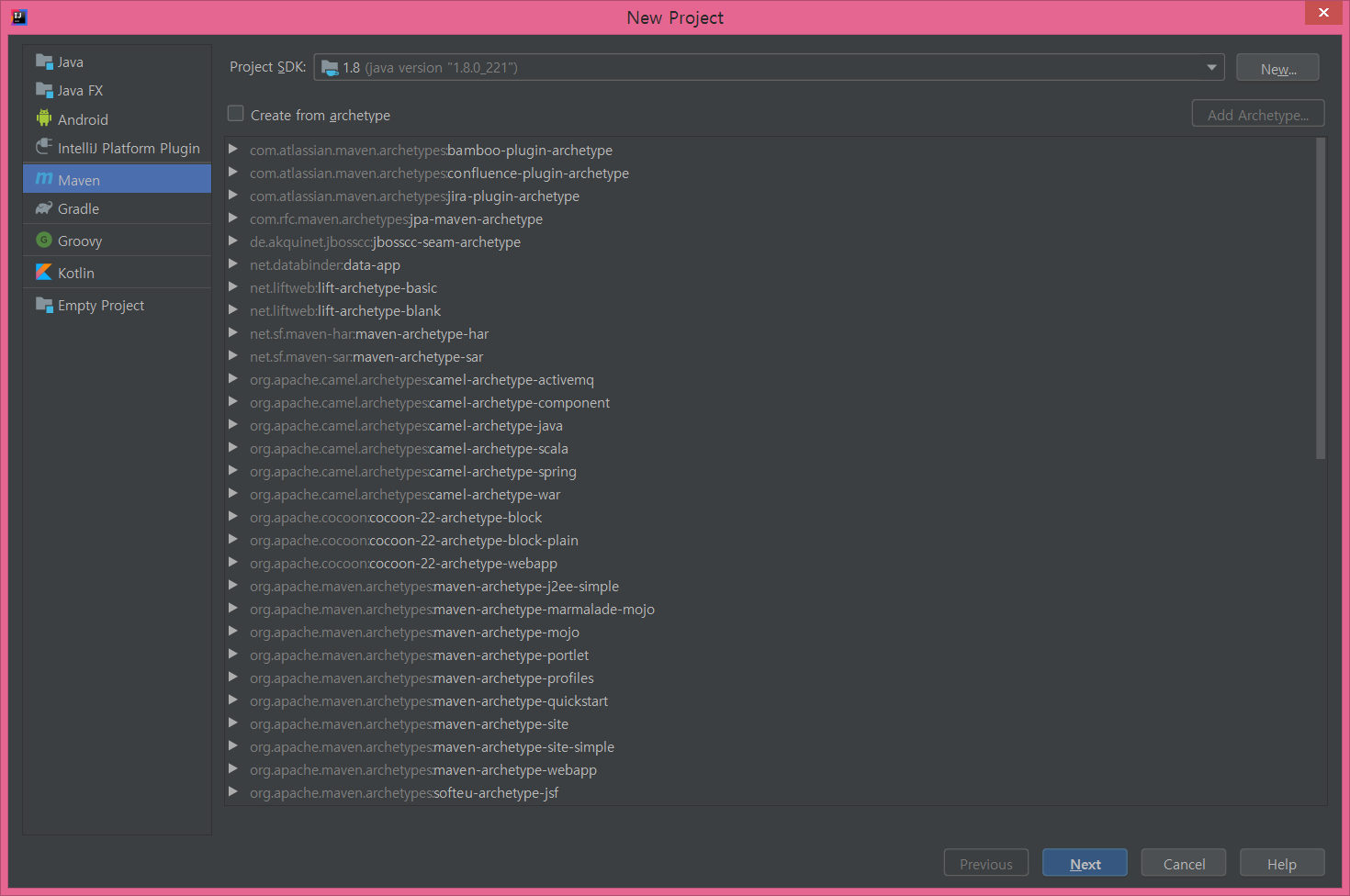Click the Gradle elephant icon
This screenshot has width=1350, height=896.
[x=44, y=208]
